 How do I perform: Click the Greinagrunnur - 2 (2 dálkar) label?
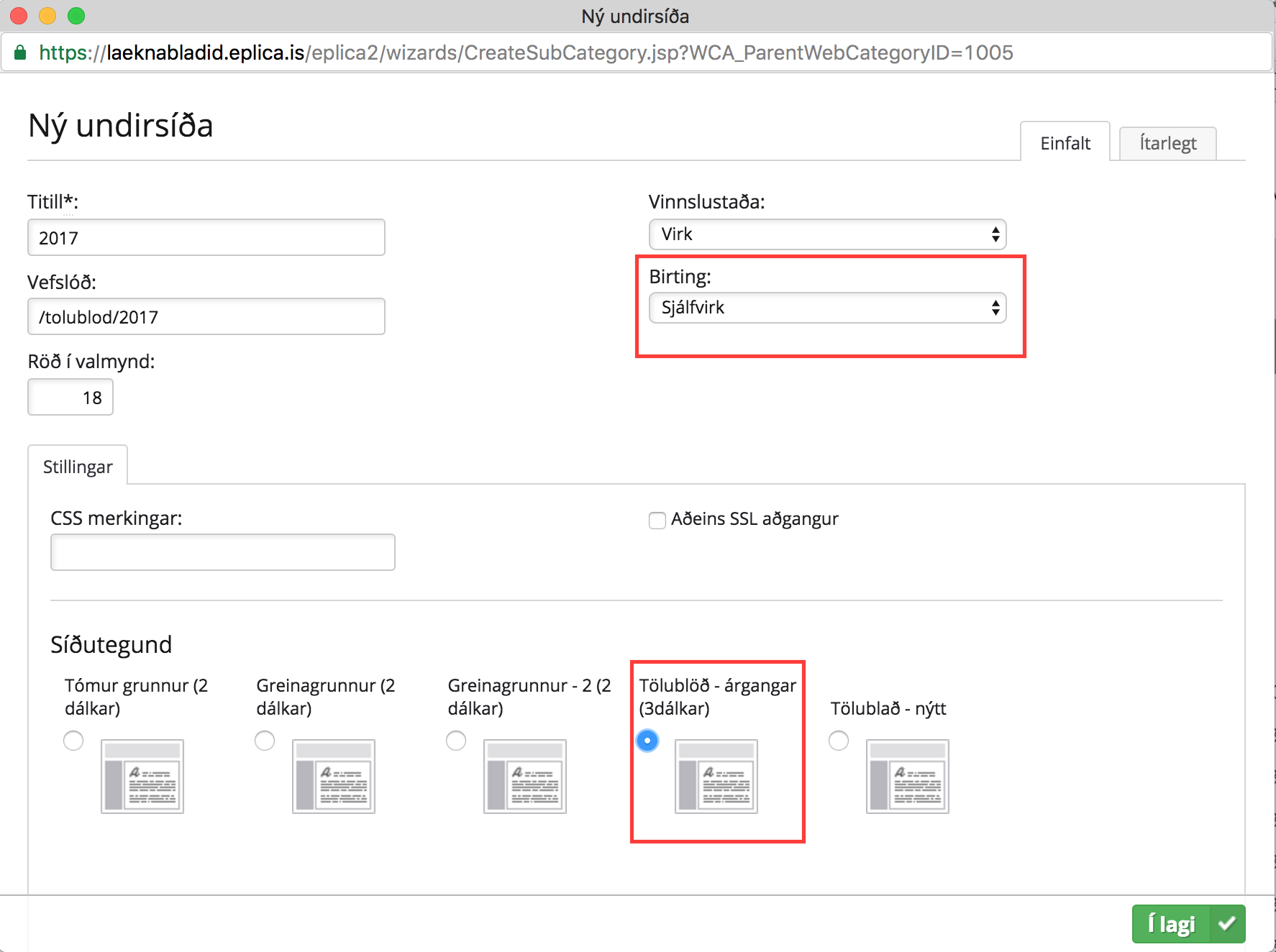click(x=529, y=697)
